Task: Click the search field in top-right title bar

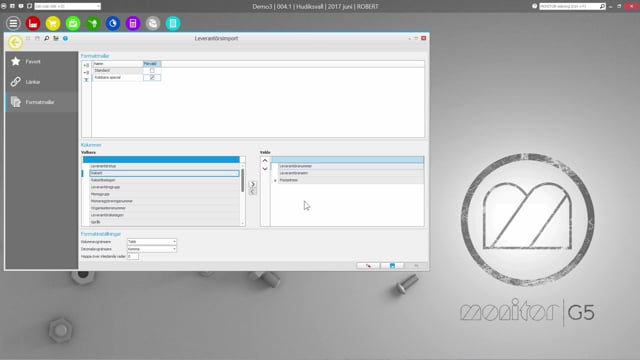Action: point(569,6)
